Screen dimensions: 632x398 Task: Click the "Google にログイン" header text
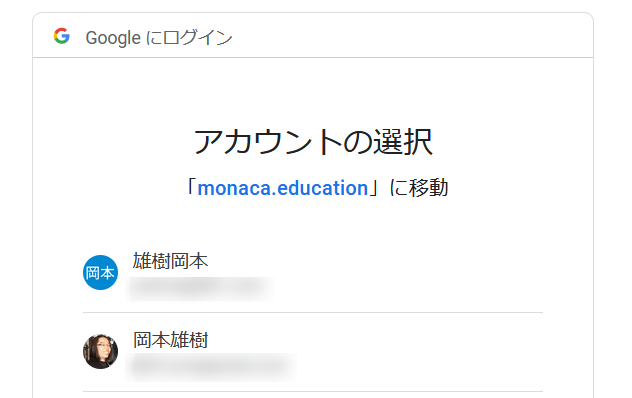pos(159,38)
